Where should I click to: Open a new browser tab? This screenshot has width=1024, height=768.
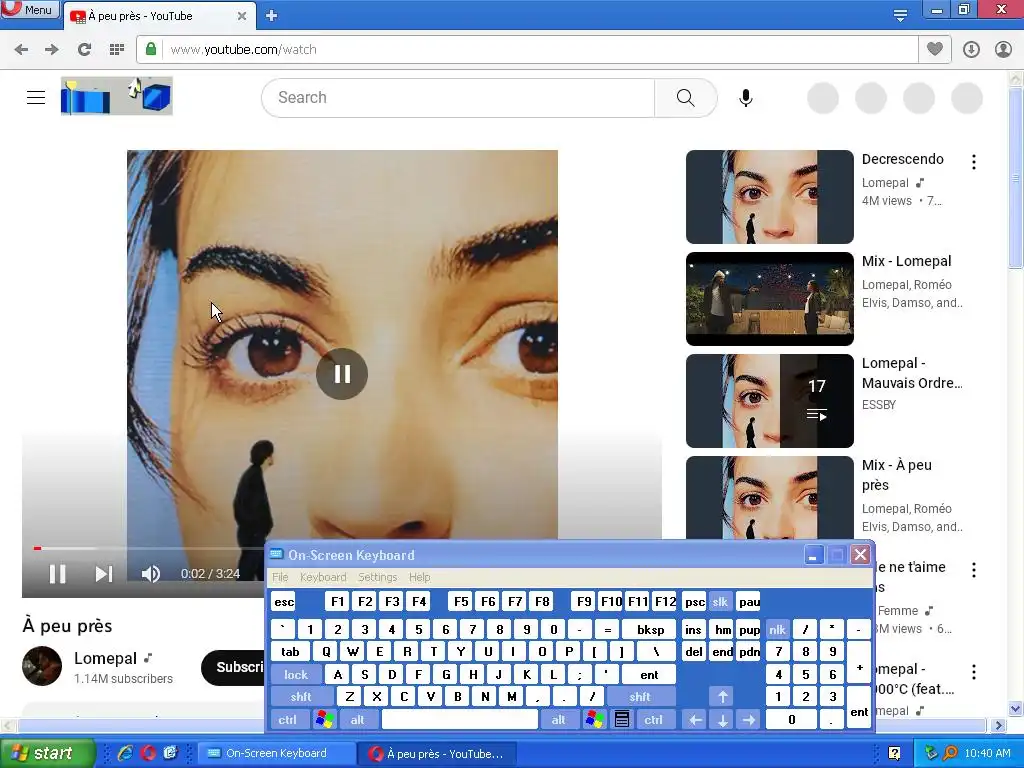pyautogui.click(x=272, y=16)
